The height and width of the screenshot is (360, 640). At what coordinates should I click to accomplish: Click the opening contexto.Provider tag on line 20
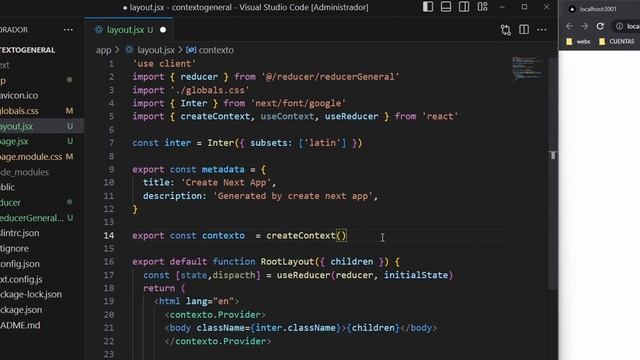click(215, 315)
